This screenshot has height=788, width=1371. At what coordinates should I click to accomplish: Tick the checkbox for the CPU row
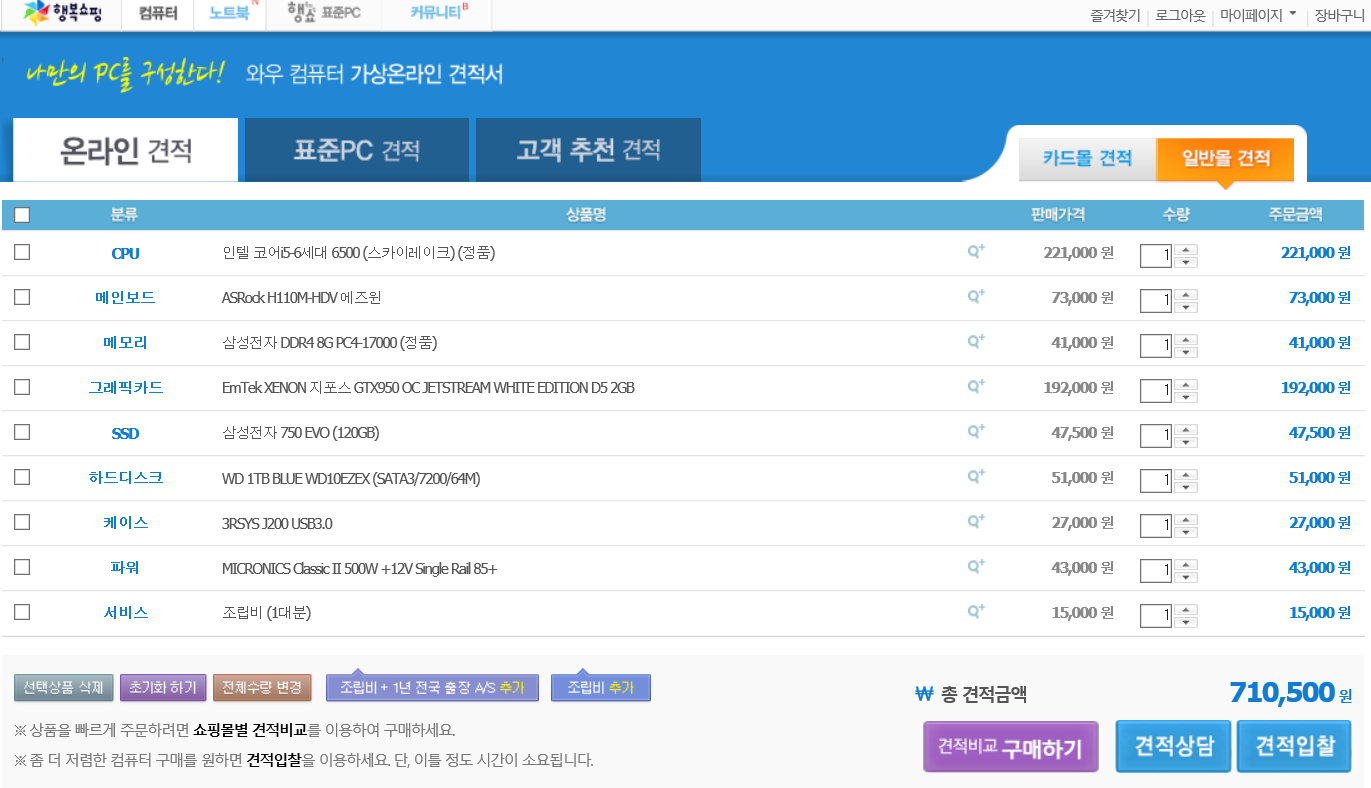click(22, 252)
